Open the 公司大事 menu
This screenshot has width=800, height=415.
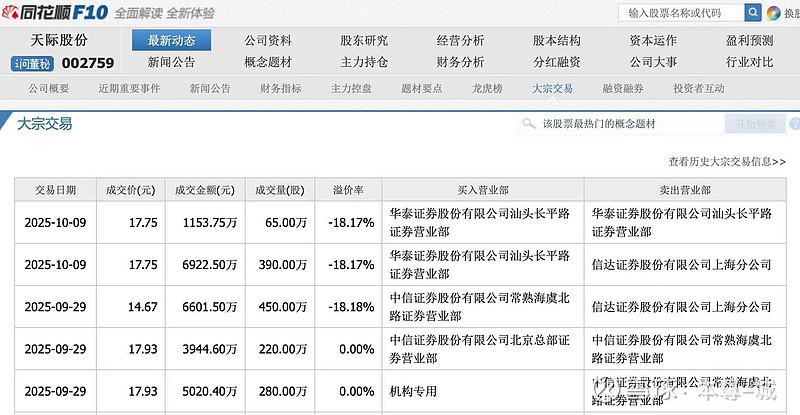(x=653, y=62)
